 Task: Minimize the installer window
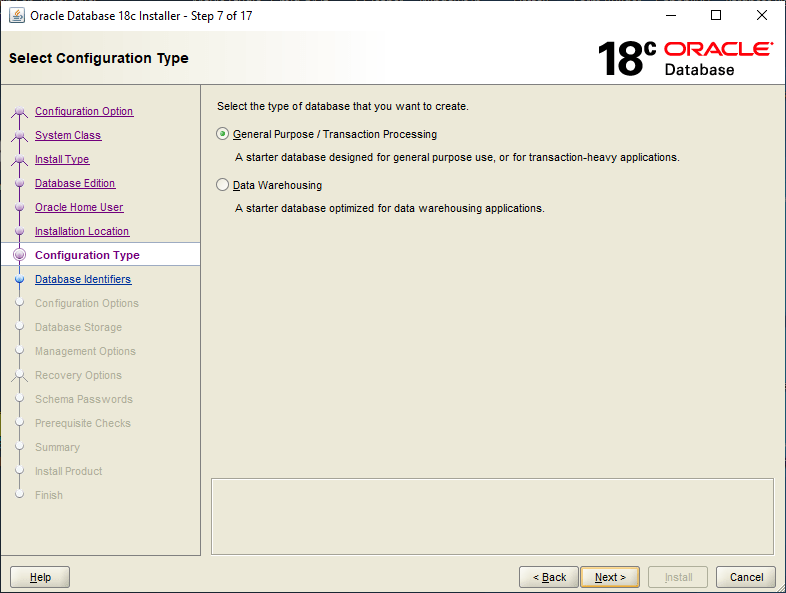[671, 16]
